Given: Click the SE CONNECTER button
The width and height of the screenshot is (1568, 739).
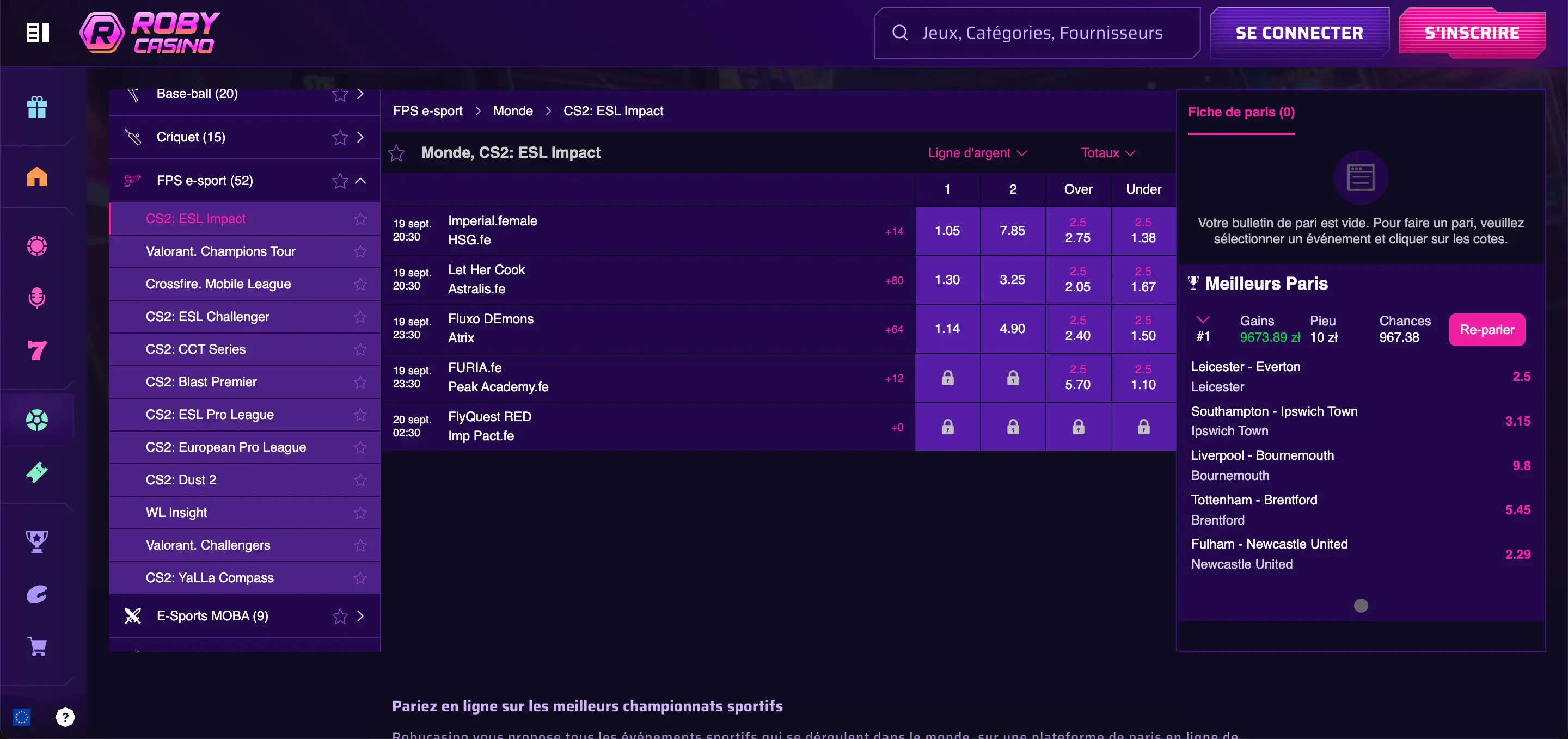Looking at the screenshot, I should click(1299, 33).
